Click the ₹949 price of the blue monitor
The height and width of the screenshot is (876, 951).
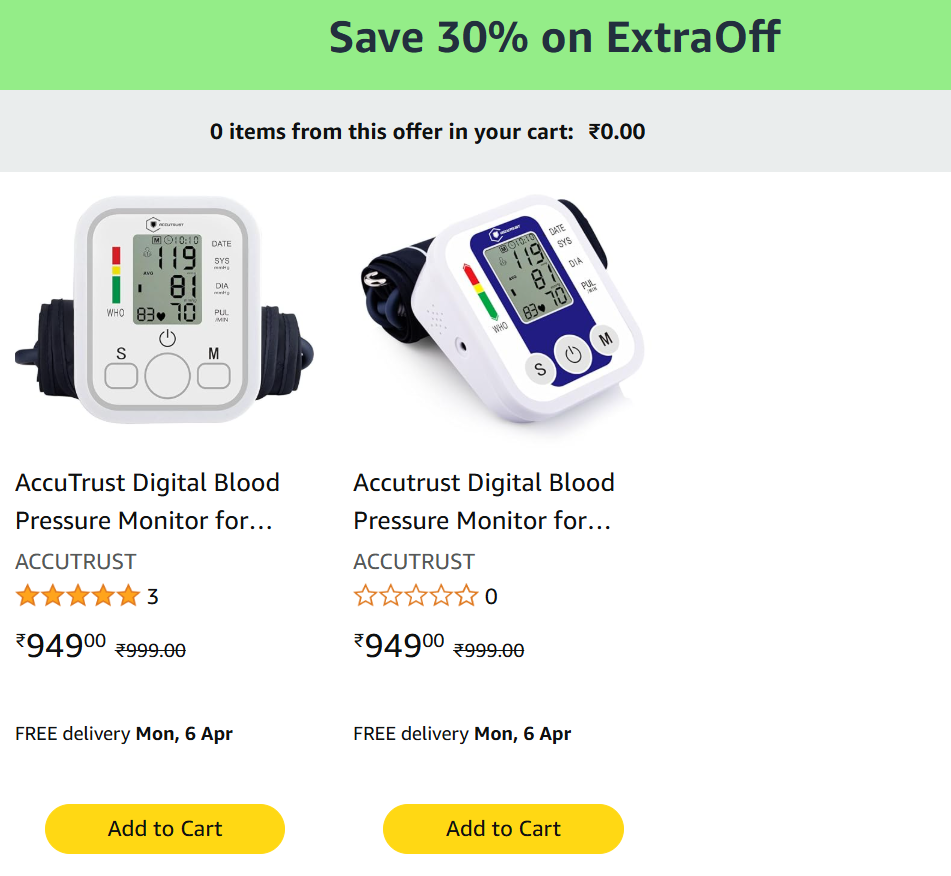pos(399,646)
